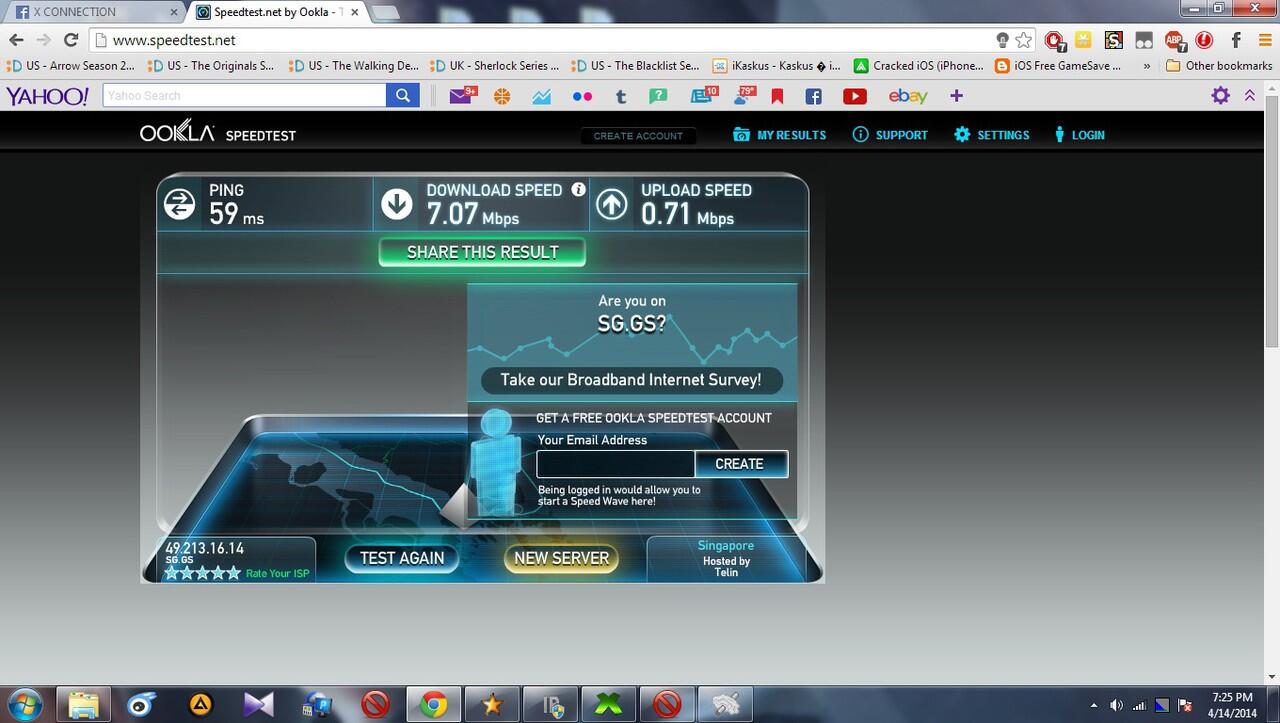Open the green Yahoo Answers icon
Image resolution: width=1280 pixels, height=723 pixels.
pyautogui.click(x=658, y=96)
